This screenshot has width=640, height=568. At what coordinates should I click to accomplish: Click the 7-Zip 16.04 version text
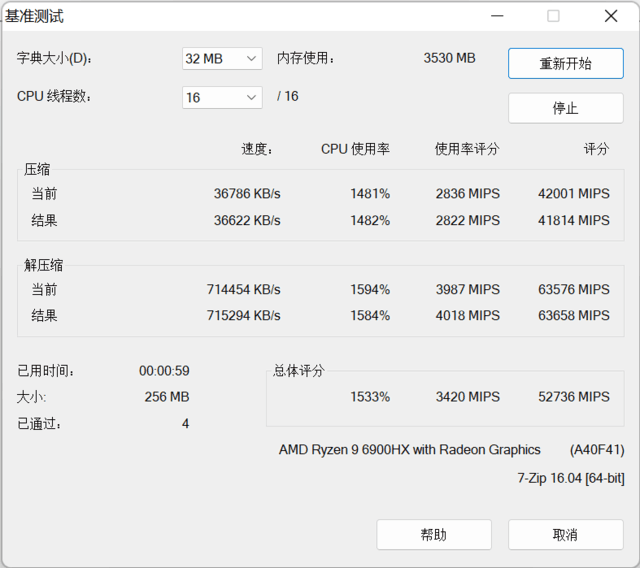(x=570, y=478)
